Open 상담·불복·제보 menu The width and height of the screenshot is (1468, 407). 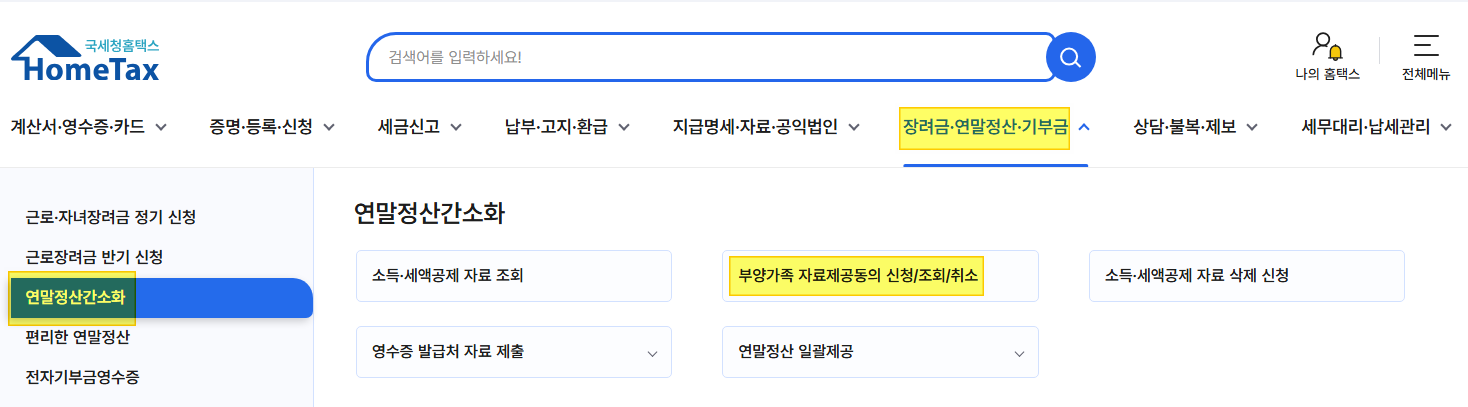click(1195, 127)
